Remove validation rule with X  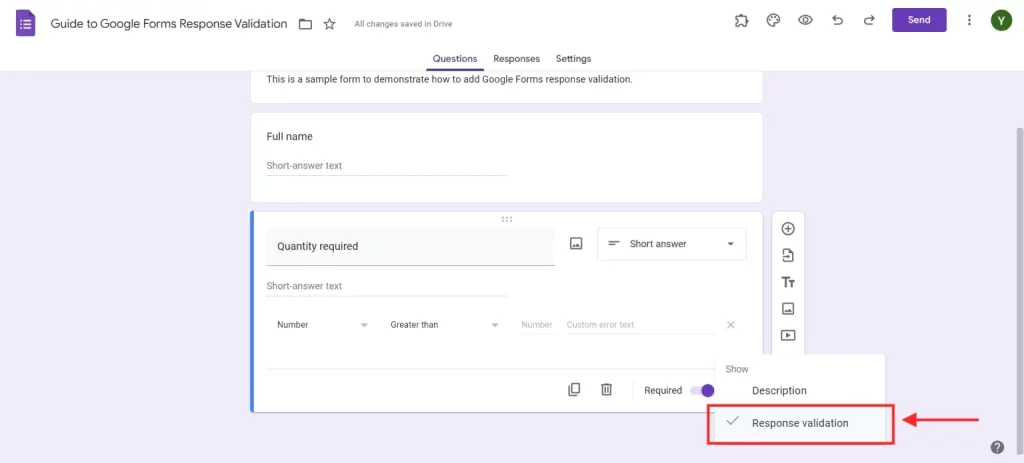tap(731, 325)
